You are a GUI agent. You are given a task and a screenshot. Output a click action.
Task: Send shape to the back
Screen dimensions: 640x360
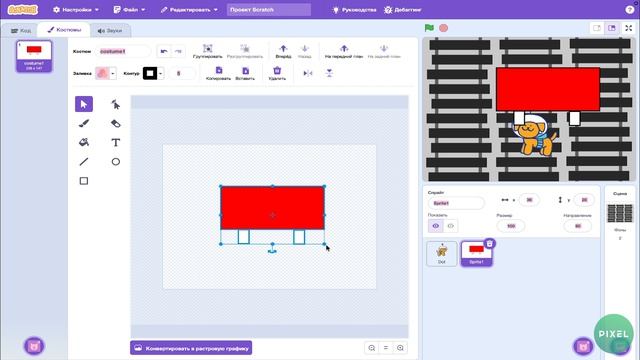point(384,51)
